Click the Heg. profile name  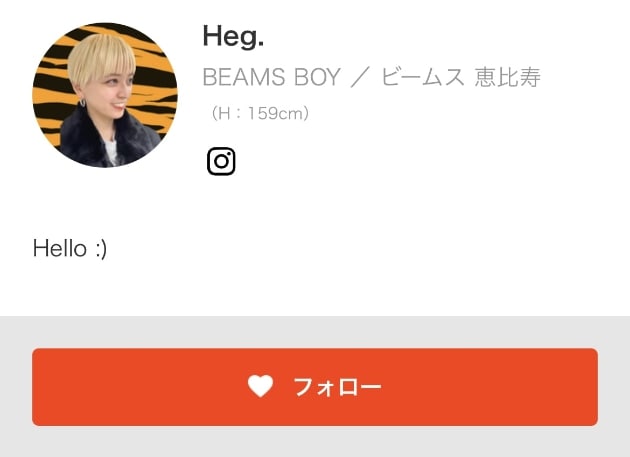point(233,37)
